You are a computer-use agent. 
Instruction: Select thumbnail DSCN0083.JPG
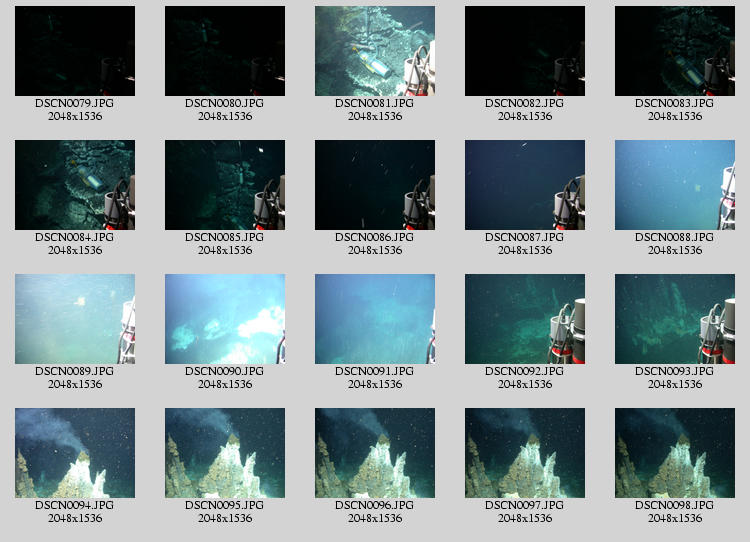675,51
